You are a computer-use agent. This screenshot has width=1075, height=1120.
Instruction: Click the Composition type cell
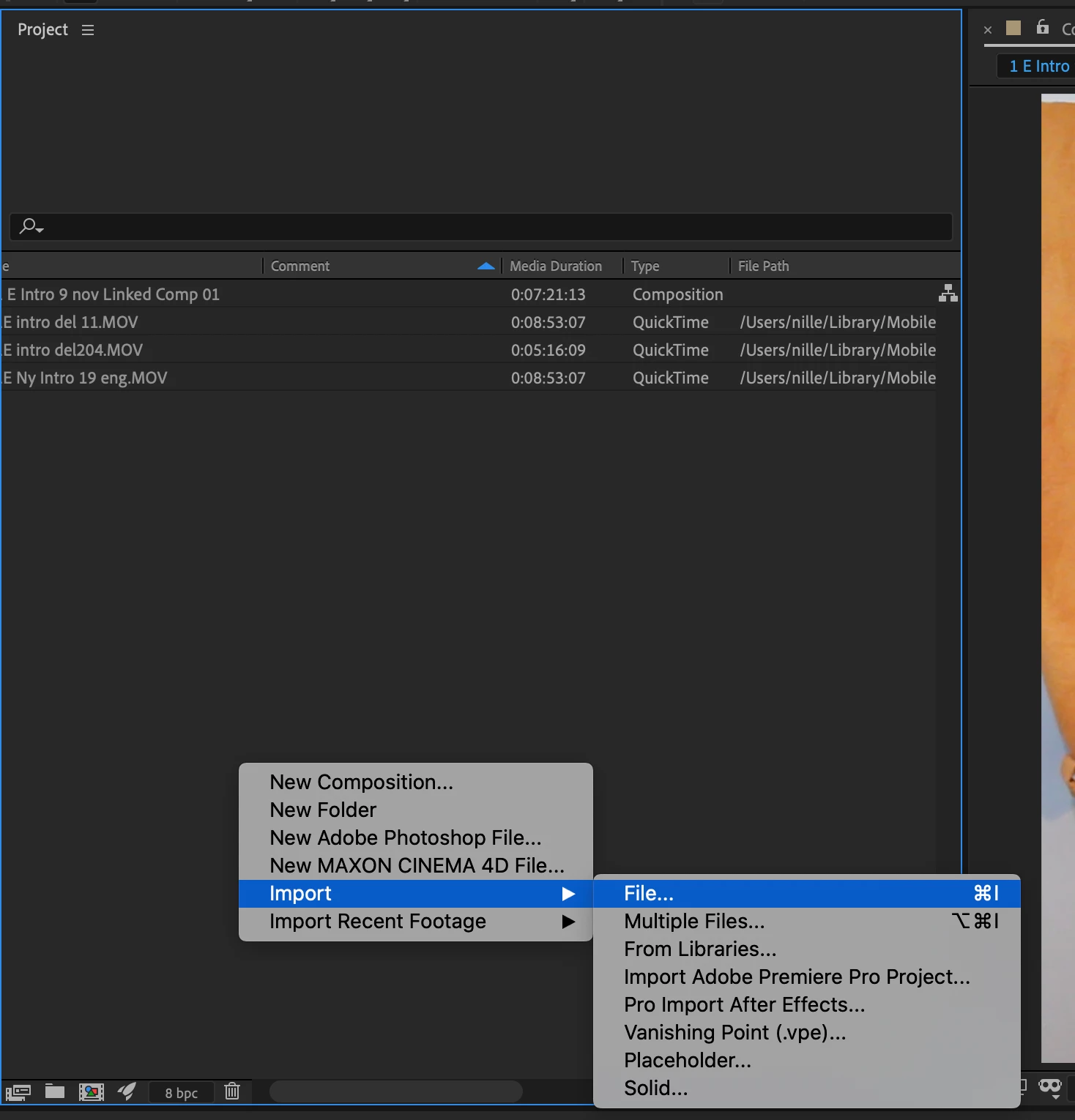pos(678,294)
